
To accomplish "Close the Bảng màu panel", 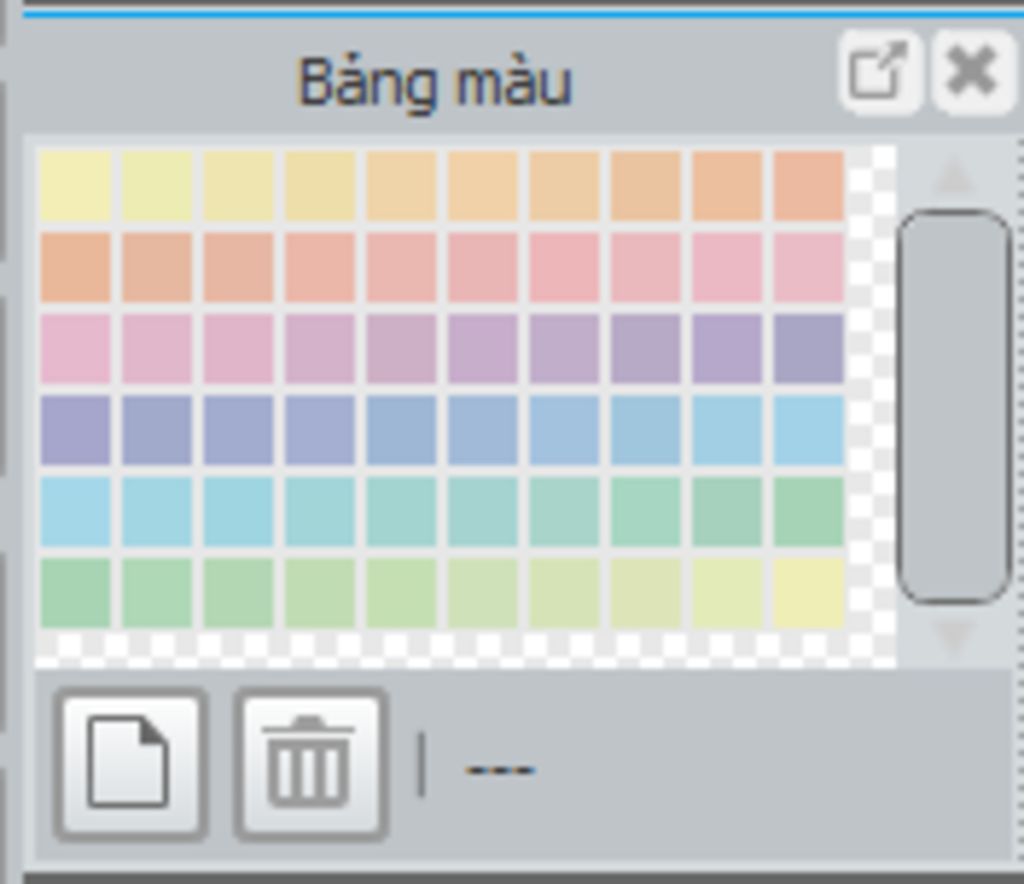I will click(973, 71).
